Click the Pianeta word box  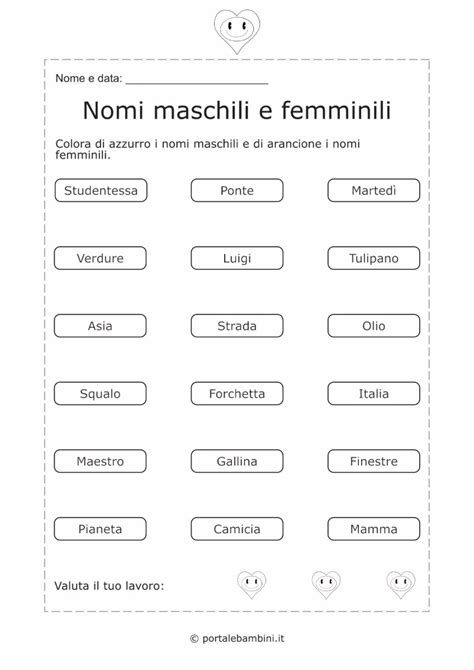point(100,529)
